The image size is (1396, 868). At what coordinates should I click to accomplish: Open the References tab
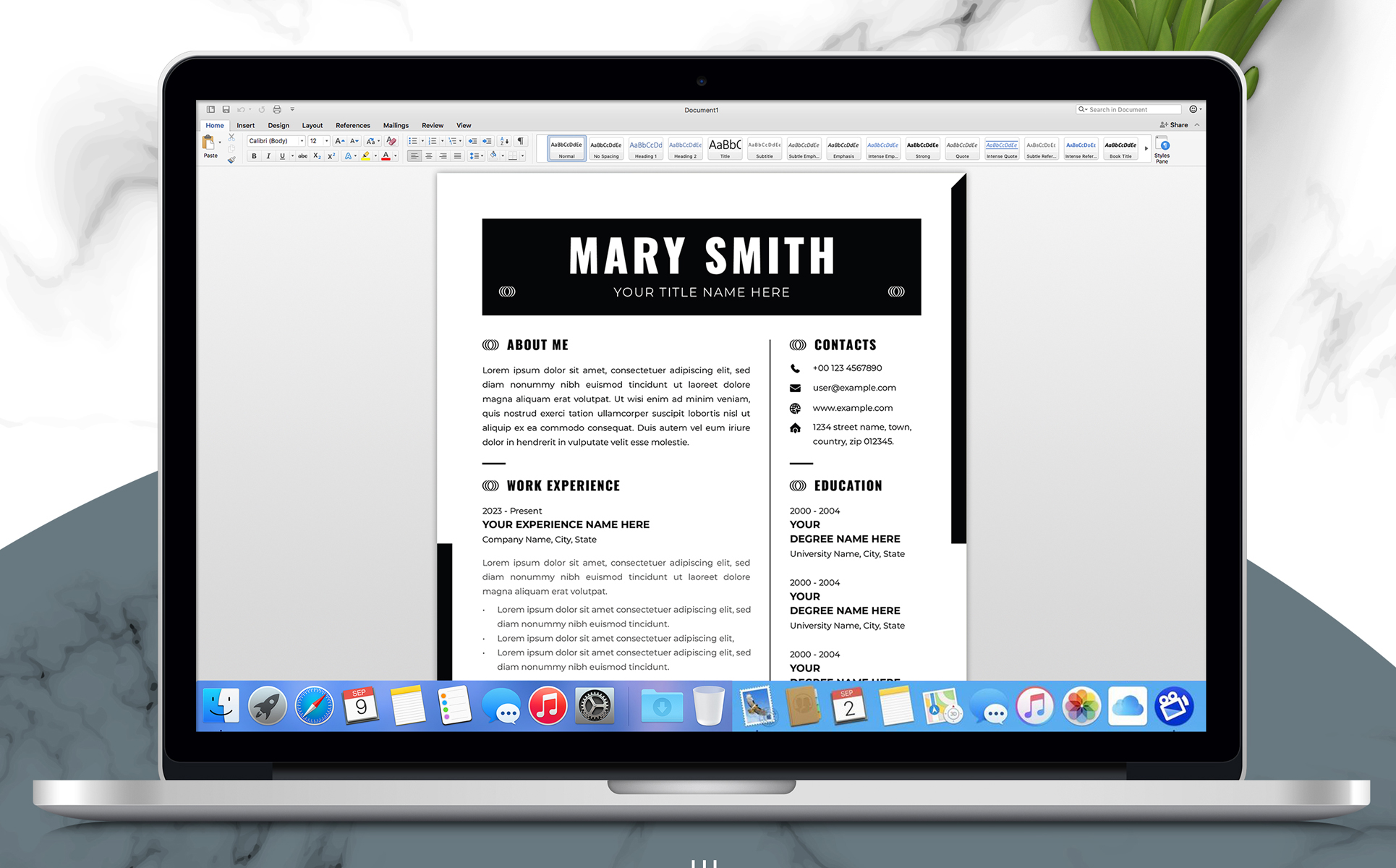point(352,126)
